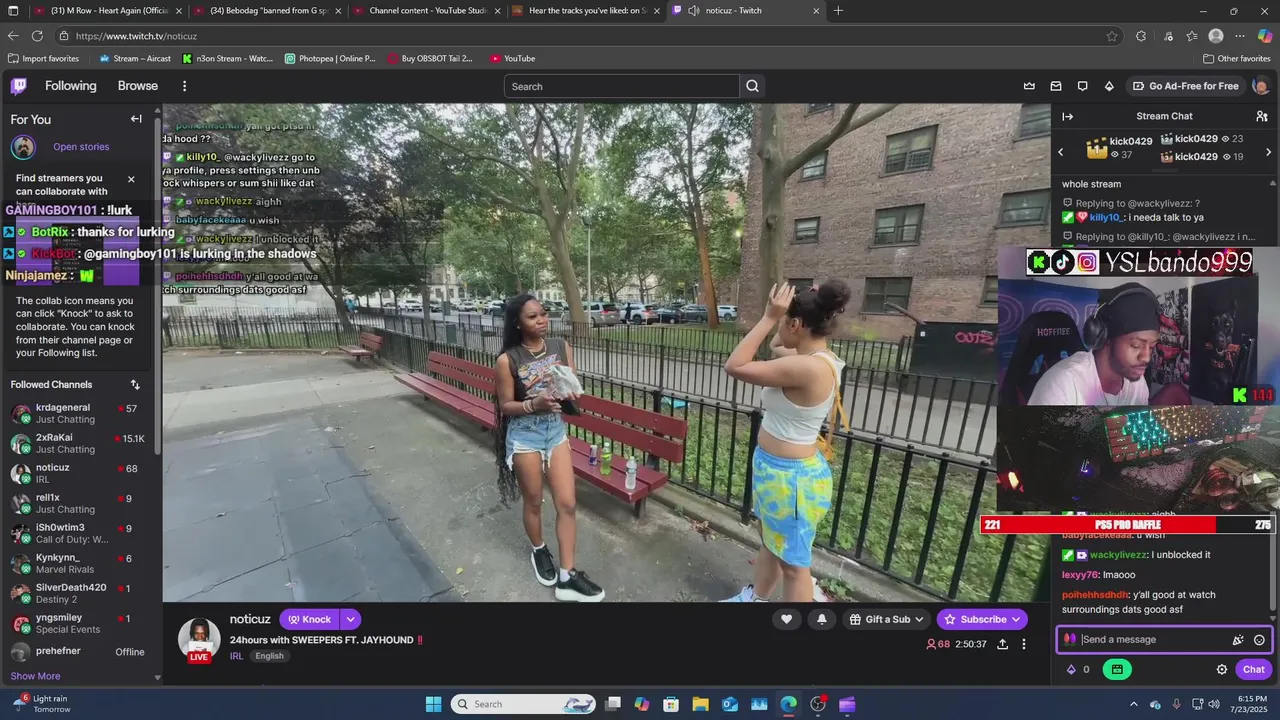Follow noticuz with the heart button

coord(786,619)
